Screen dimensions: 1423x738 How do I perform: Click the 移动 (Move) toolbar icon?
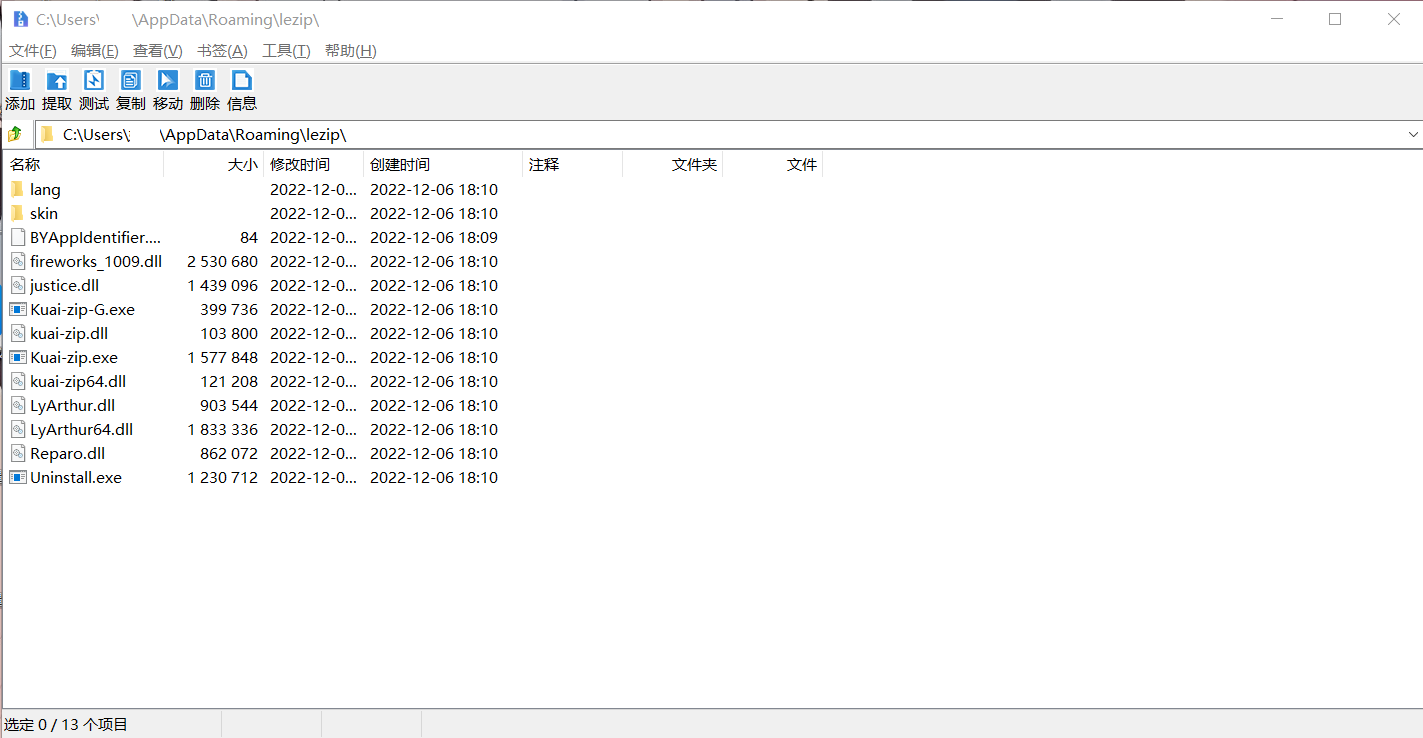click(x=168, y=81)
